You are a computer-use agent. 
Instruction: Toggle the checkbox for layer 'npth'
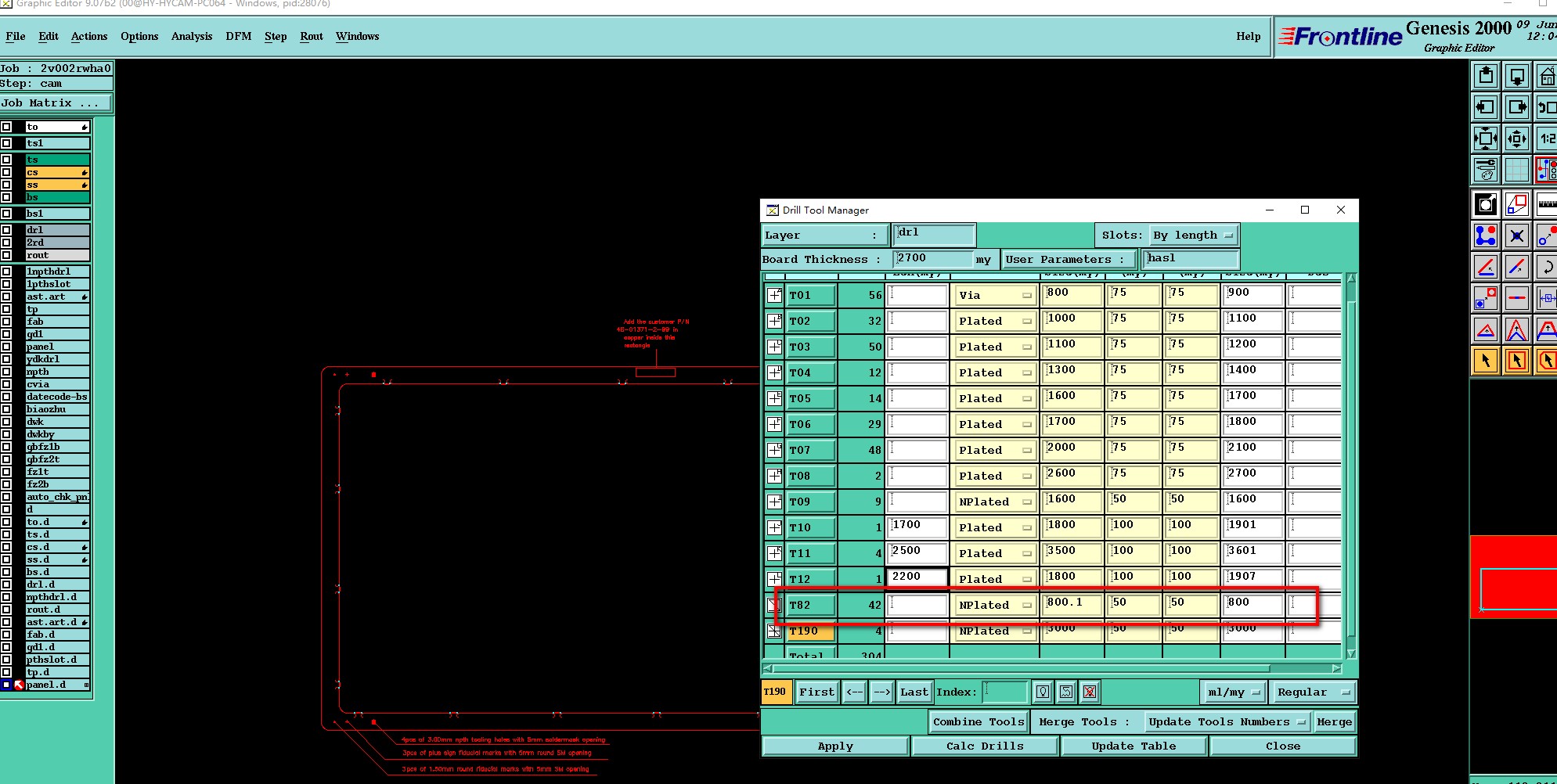(x=6, y=372)
